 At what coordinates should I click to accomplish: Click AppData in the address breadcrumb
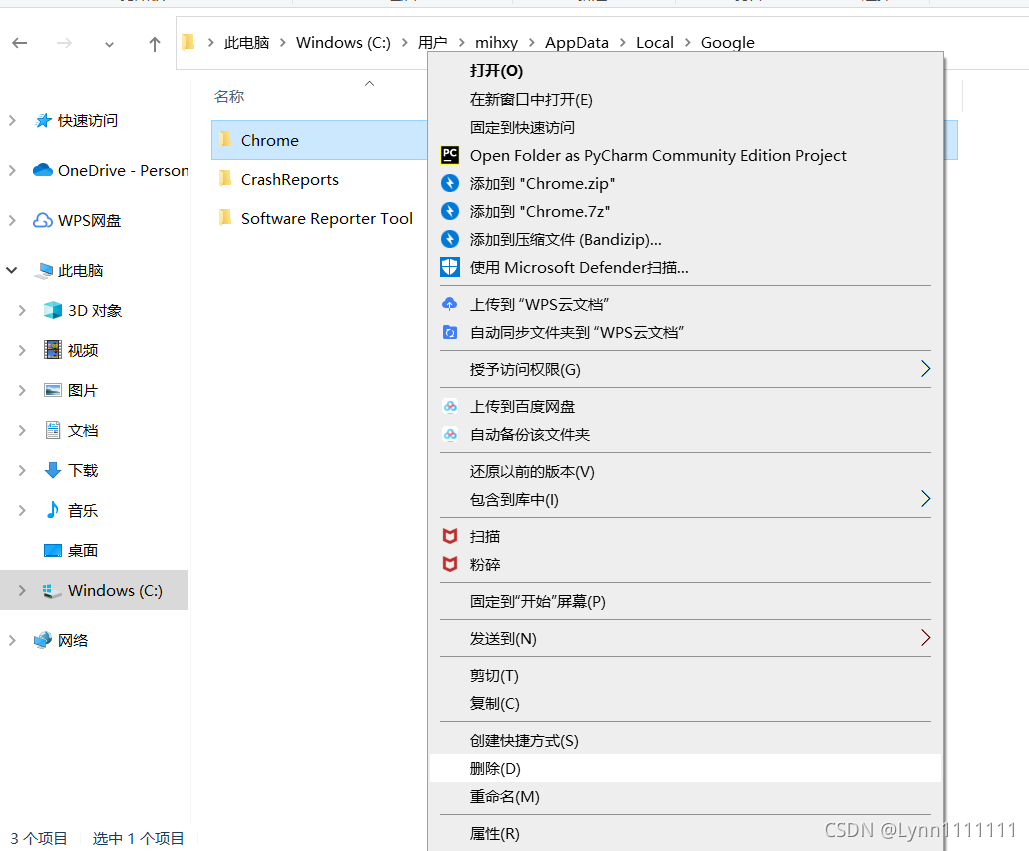point(577,43)
